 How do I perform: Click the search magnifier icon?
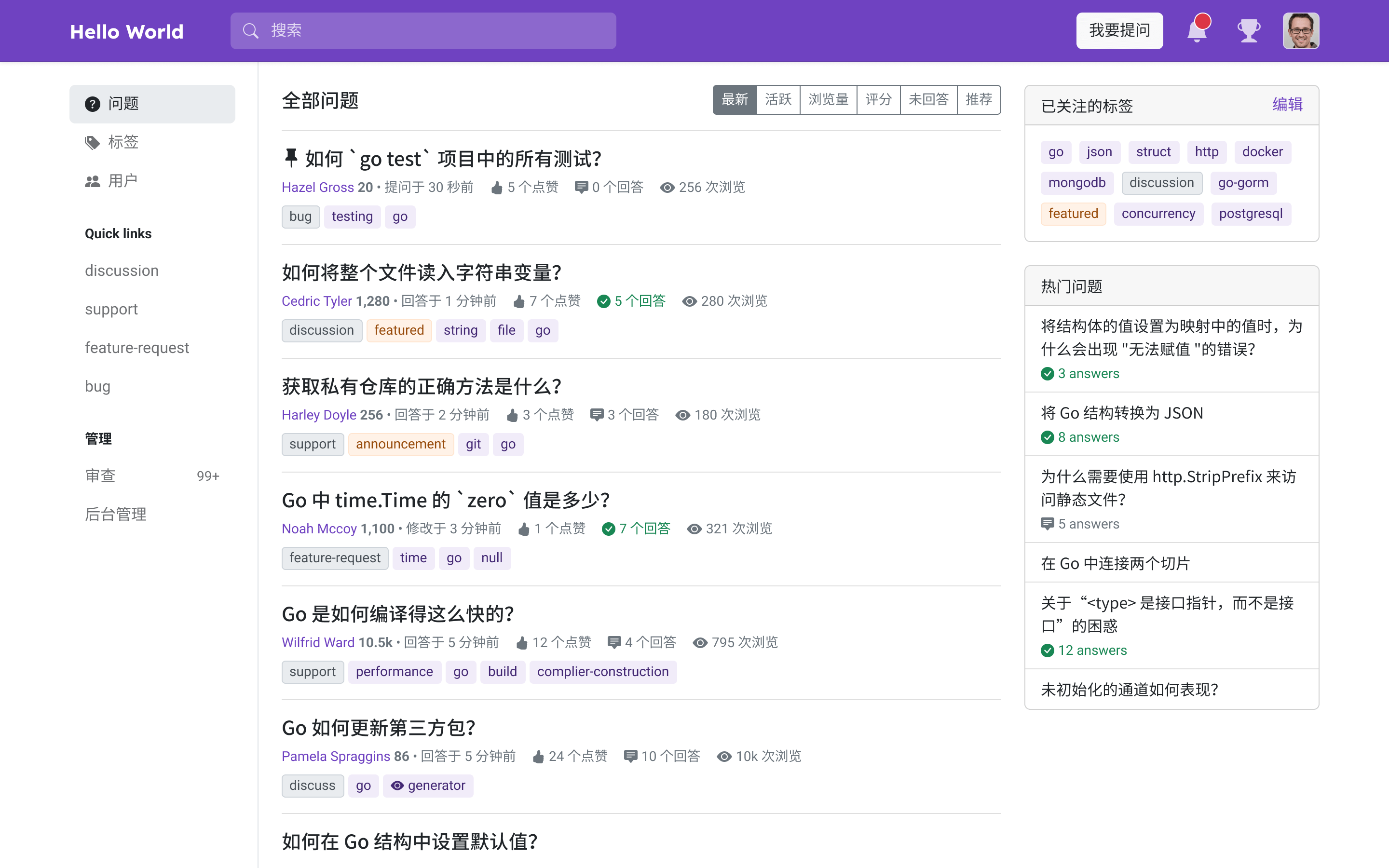point(250,31)
